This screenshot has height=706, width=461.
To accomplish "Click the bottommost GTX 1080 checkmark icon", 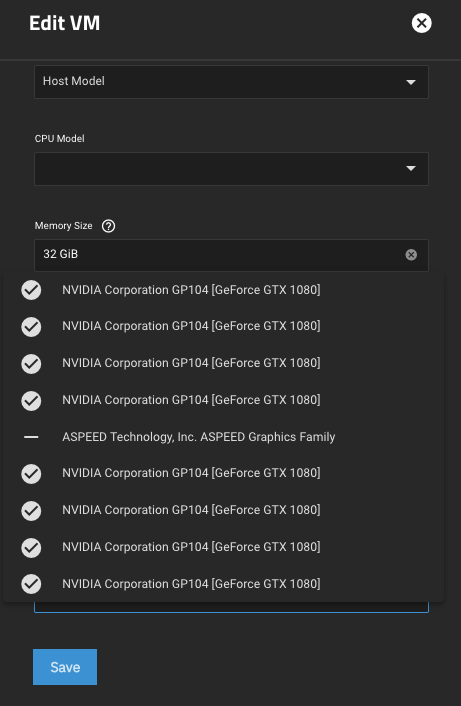I will pos(31,584).
